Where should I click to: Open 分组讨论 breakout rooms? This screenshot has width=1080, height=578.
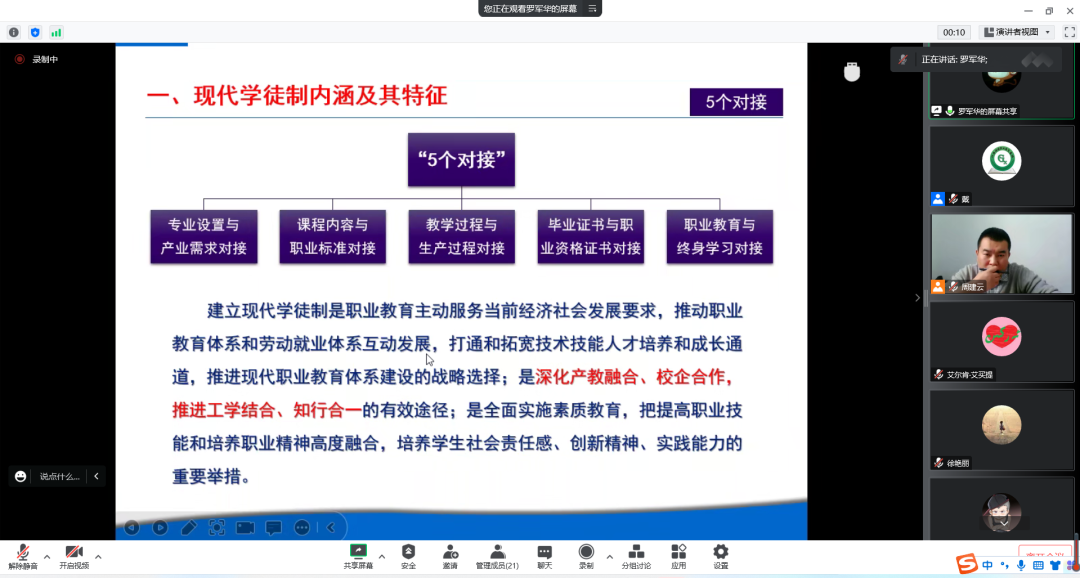[x=635, y=555]
